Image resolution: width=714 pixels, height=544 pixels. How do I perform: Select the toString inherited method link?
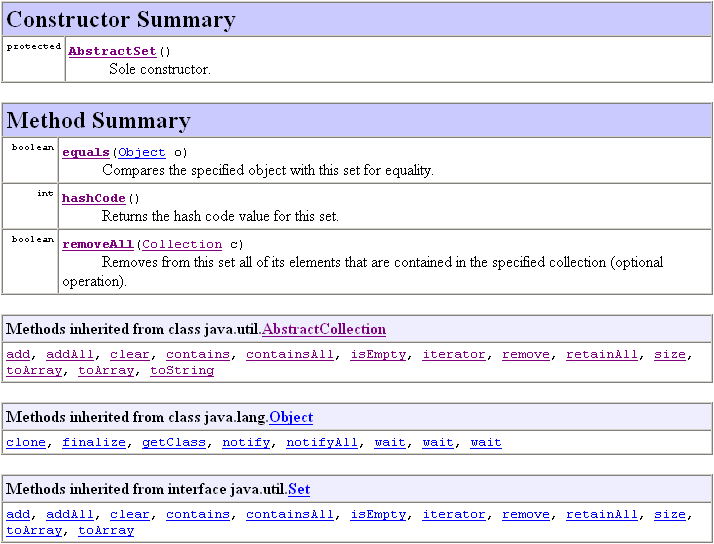tap(181, 370)
